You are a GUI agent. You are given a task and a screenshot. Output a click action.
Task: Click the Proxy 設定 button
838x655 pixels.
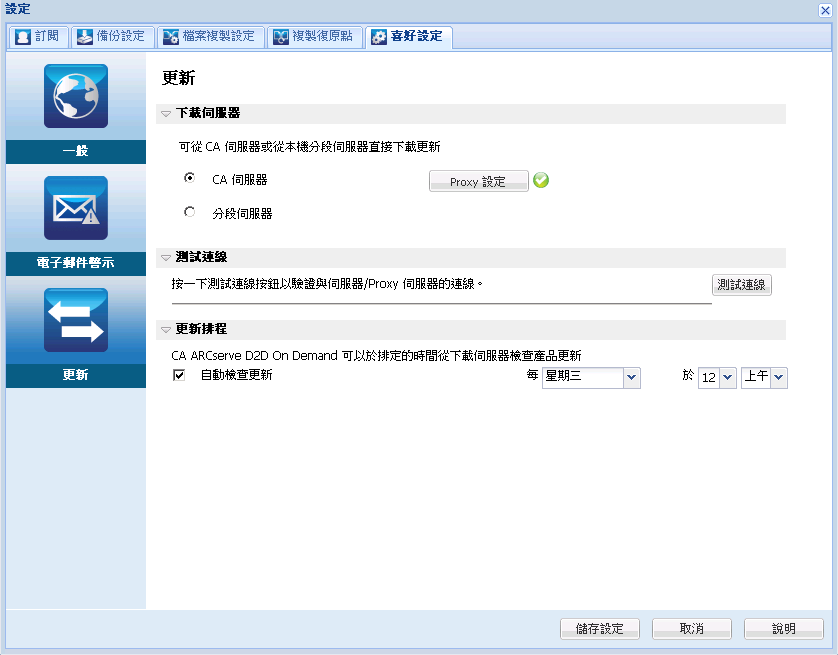478,181
